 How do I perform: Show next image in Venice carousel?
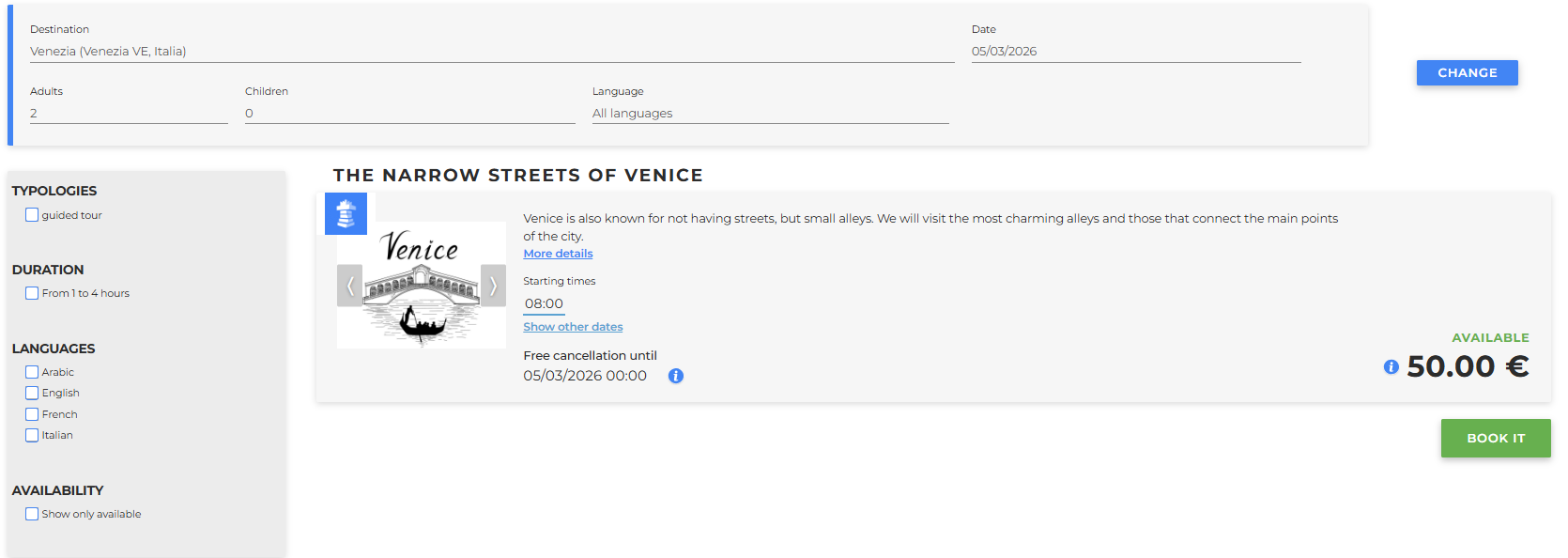[x=493, y=286]
